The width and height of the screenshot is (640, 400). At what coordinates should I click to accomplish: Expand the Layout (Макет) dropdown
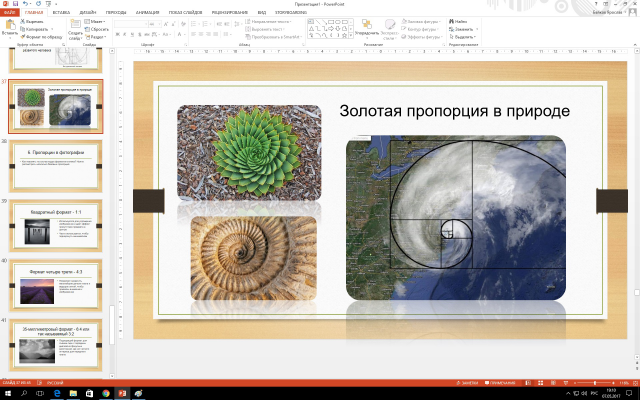coord(95,21)
